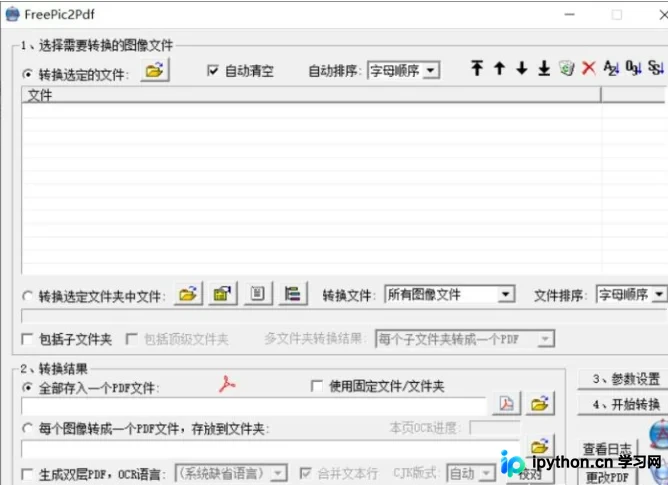Click the per-image PDF folder path field

click(271, 449)
